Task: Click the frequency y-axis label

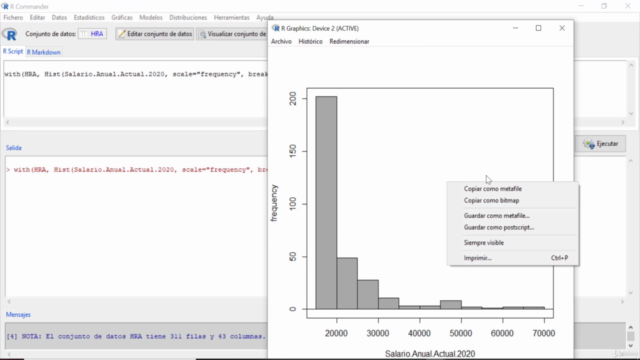Action: (x=274, y=203)
